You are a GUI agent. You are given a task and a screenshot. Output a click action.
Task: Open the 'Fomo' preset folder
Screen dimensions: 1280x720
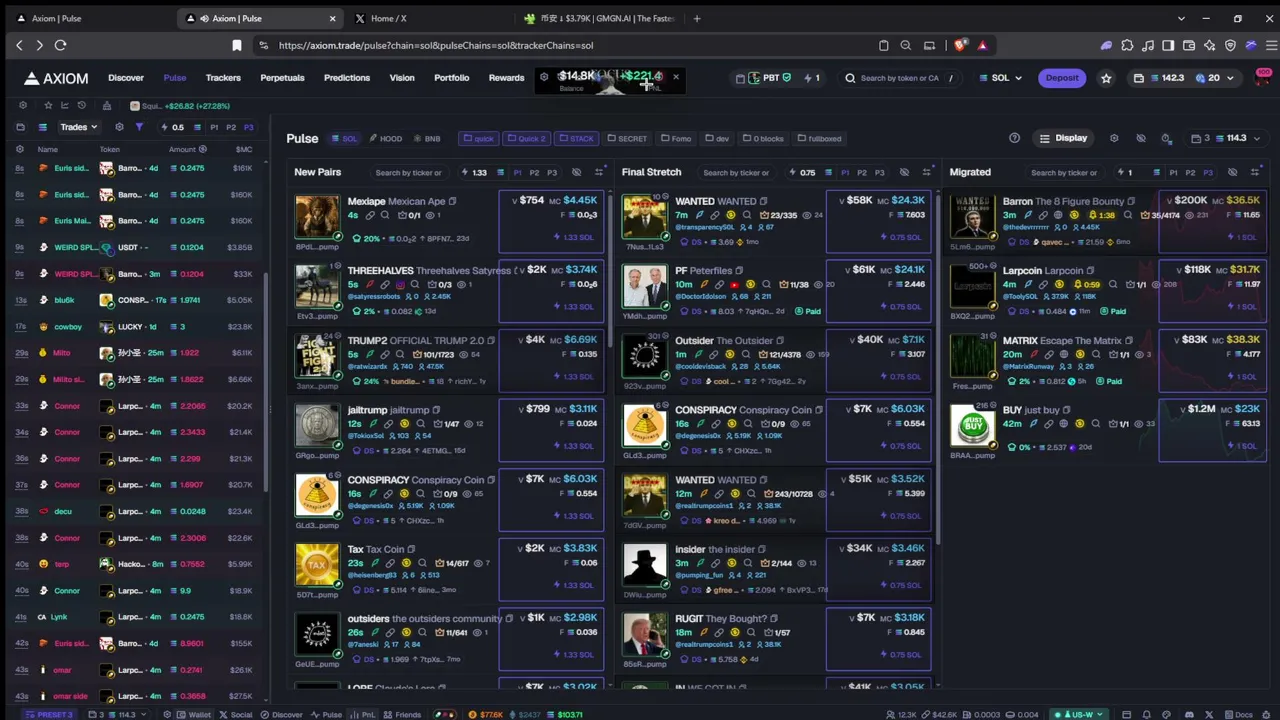(x=676, y=139)
